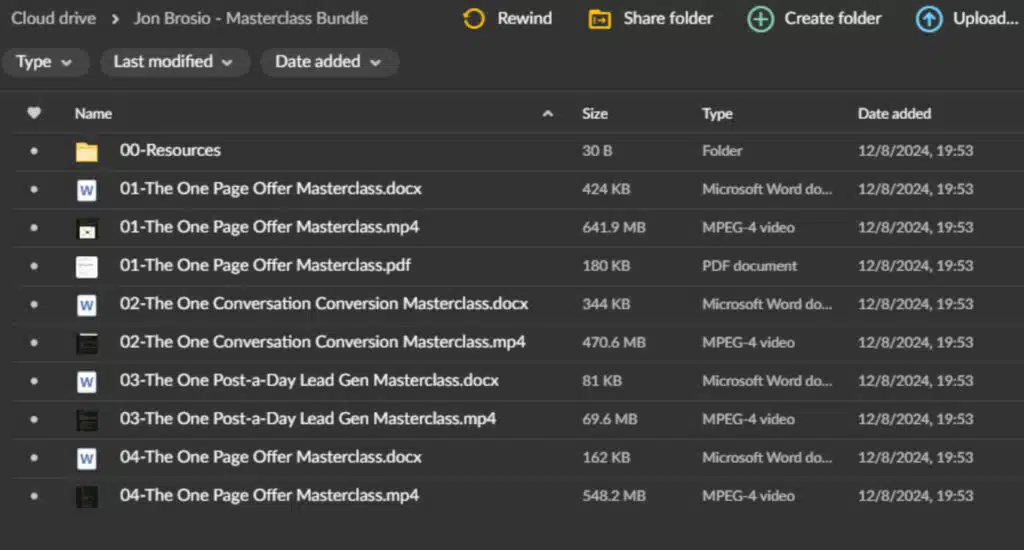Click the Create folder button label

click(x=833, y=18)
